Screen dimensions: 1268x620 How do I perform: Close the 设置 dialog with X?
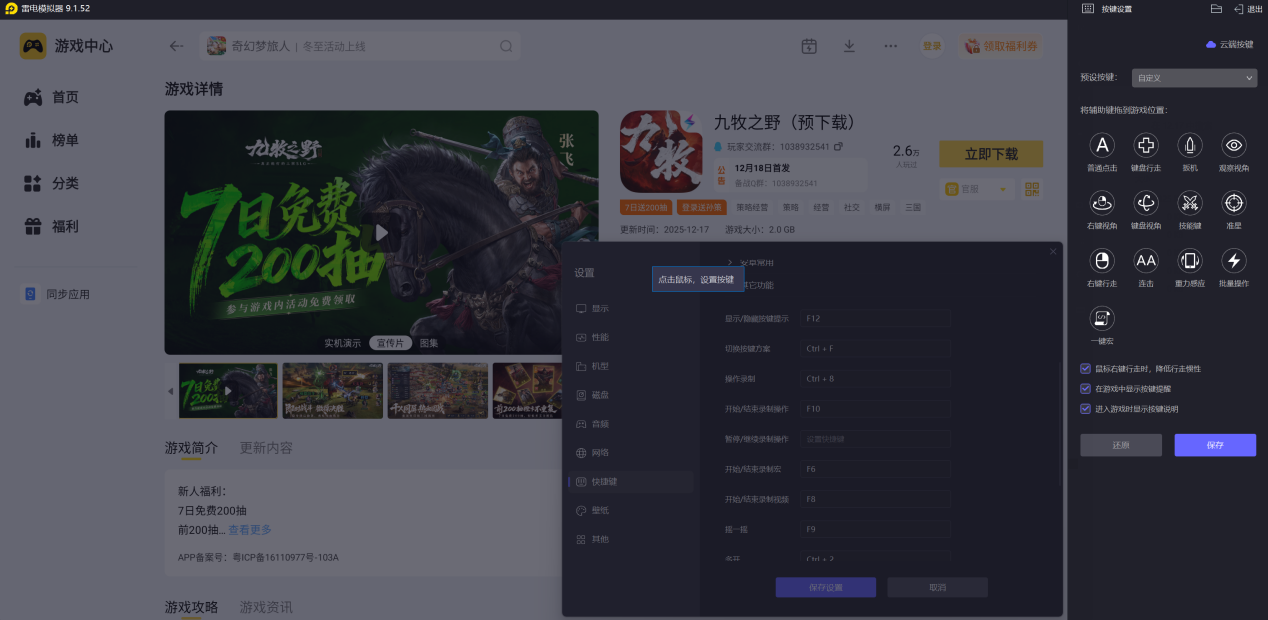coord(1053,252)
